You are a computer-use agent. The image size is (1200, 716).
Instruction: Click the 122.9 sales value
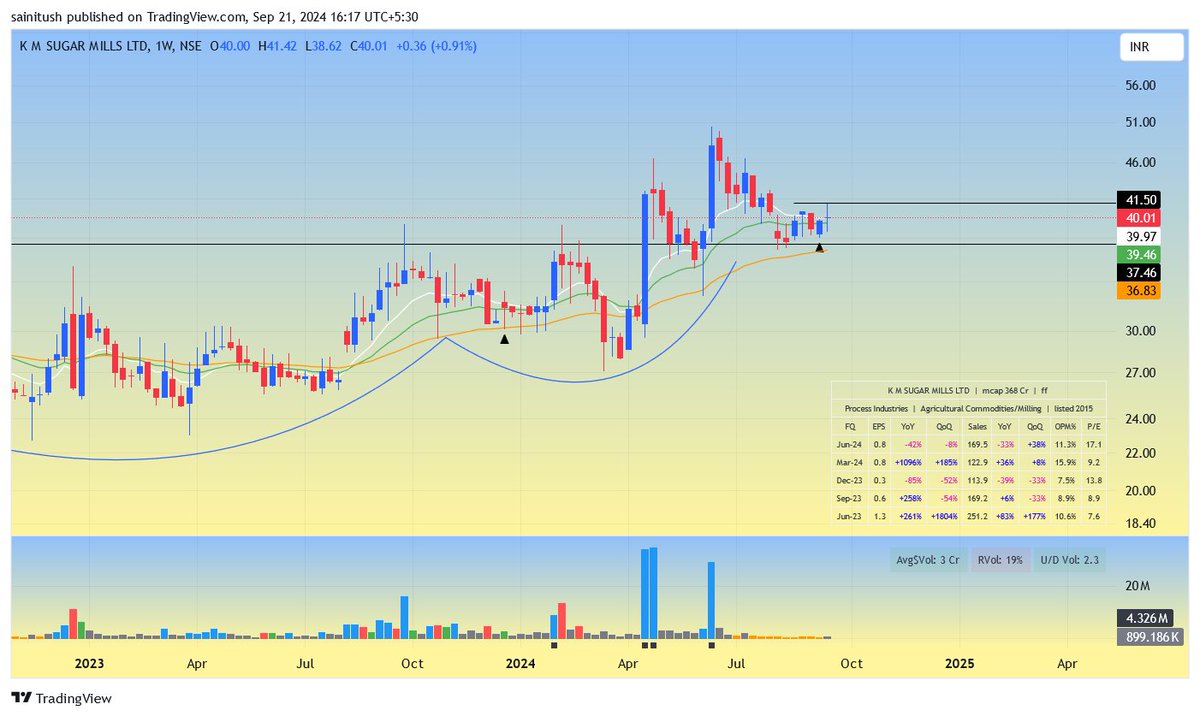coord(978,462)
